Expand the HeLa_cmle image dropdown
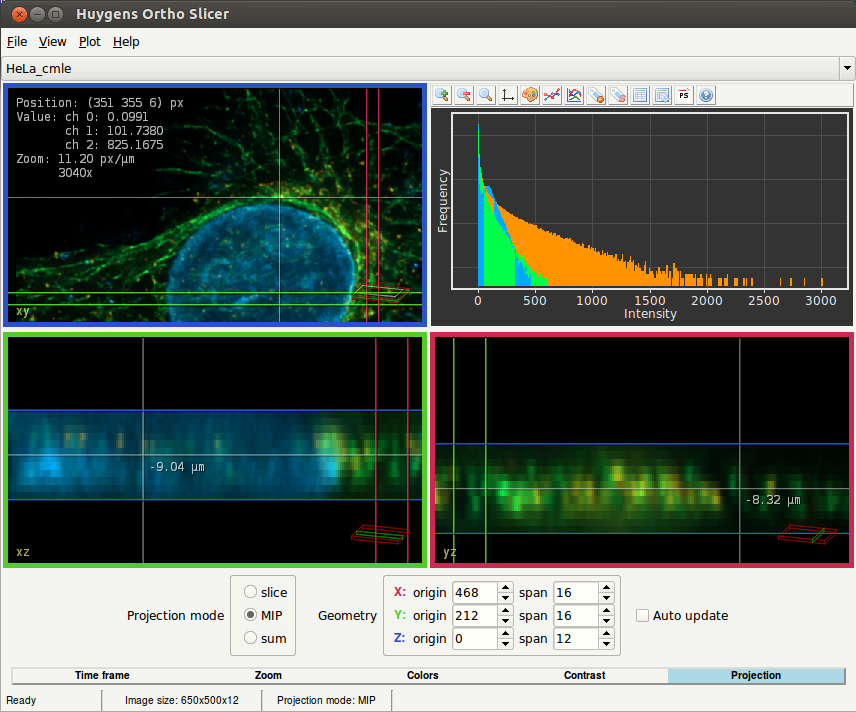The width and height of the screenshot is (856, 712). [847, 69]
